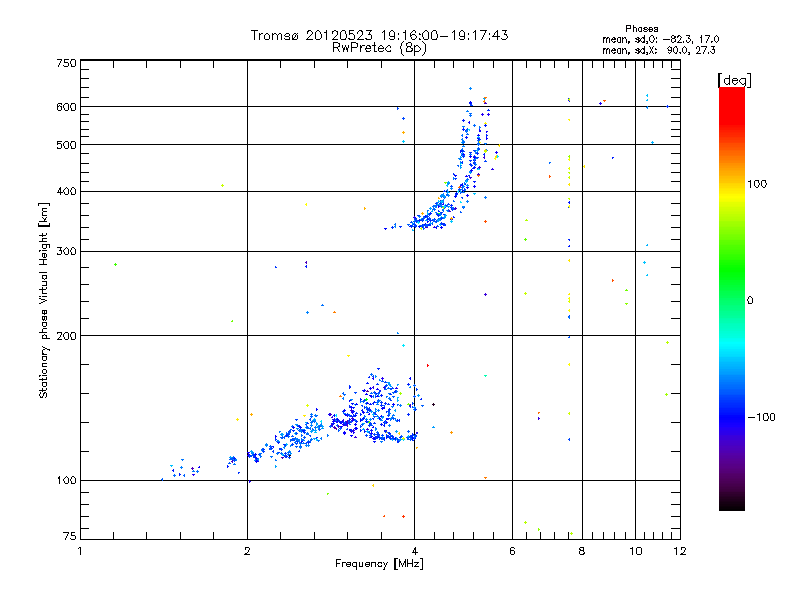The height and width of the screenshot is (600, 800).
Task: Click the y-axis tick label "600"
Action: point(66,107)
